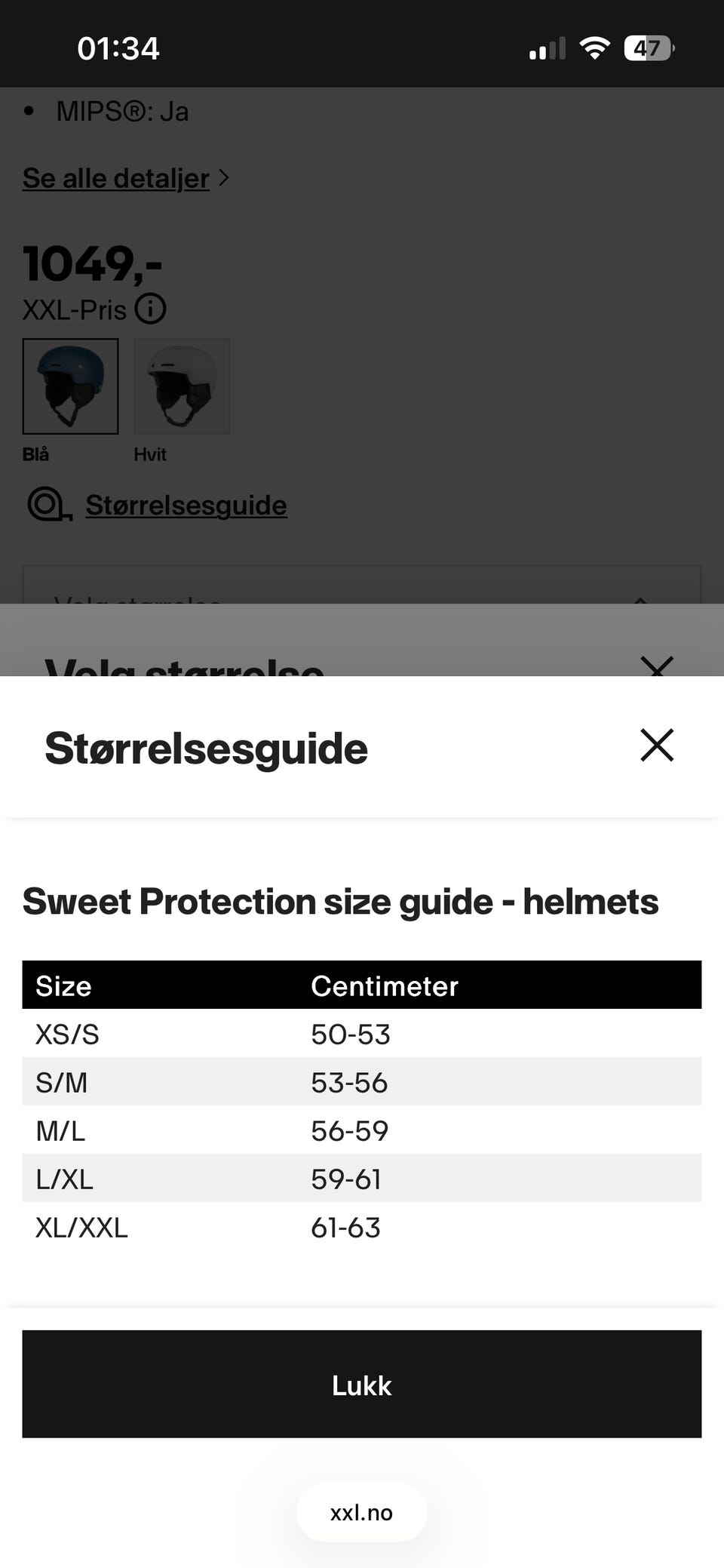Open the XXL-Pris info icon
Image resolution: width=724 pixels, height=1568 pixels.
151,309
